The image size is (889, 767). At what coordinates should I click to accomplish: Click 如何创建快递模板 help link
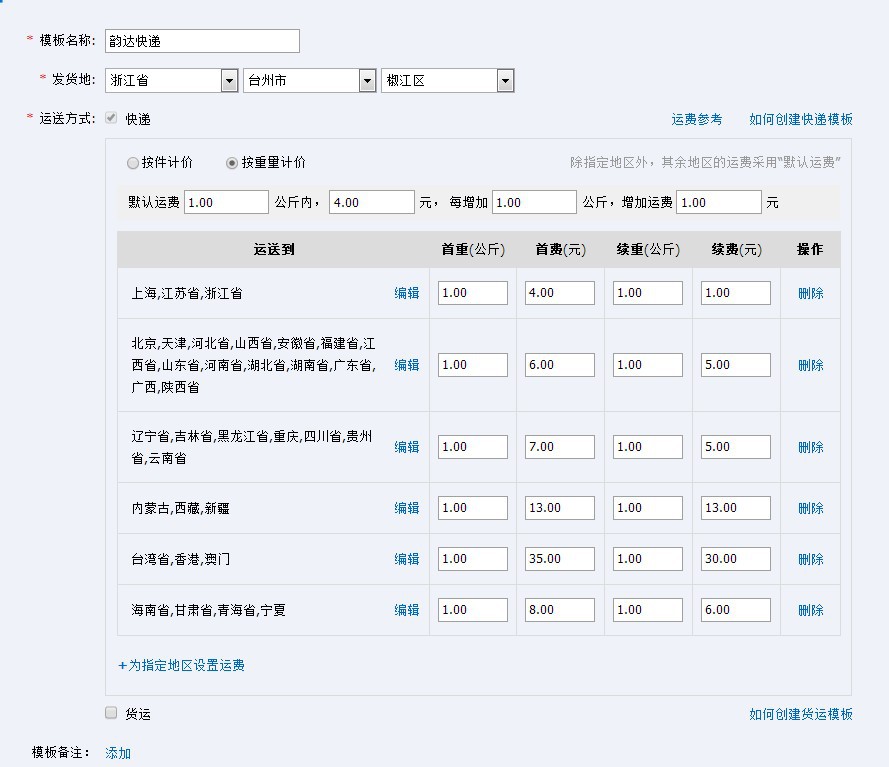click(801, 120)
